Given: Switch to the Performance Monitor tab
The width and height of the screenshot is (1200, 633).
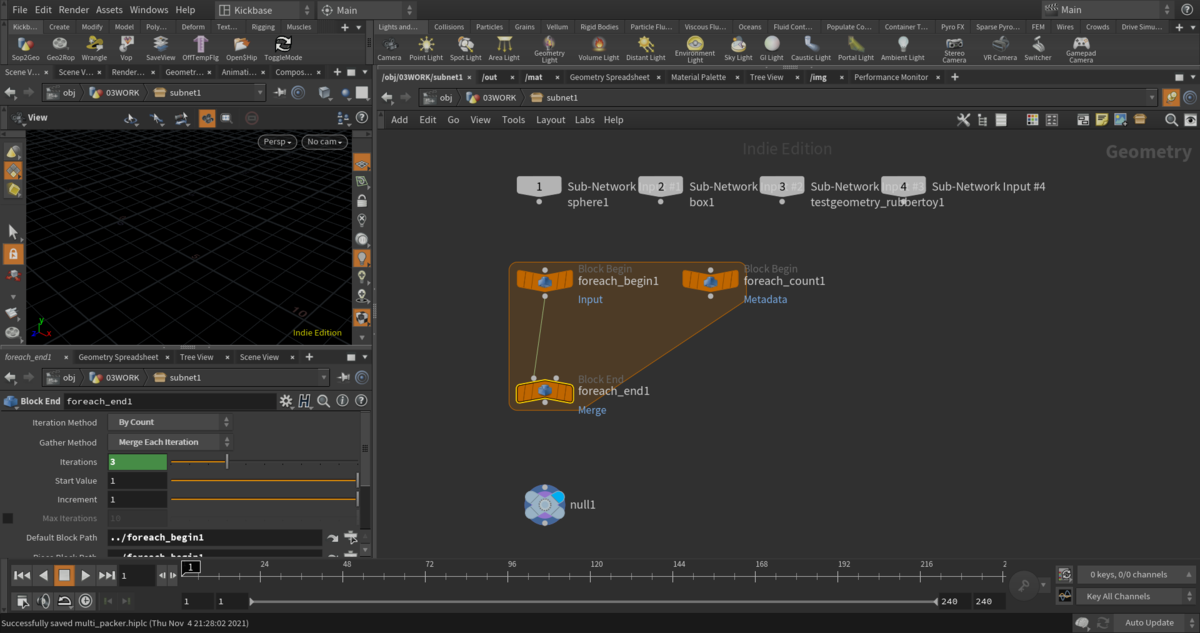Looking at the screenshot, I should click(890, 77).
